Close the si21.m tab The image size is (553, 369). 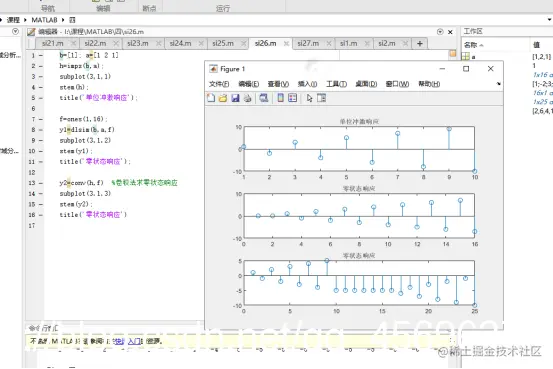click(x=73, y=43)
